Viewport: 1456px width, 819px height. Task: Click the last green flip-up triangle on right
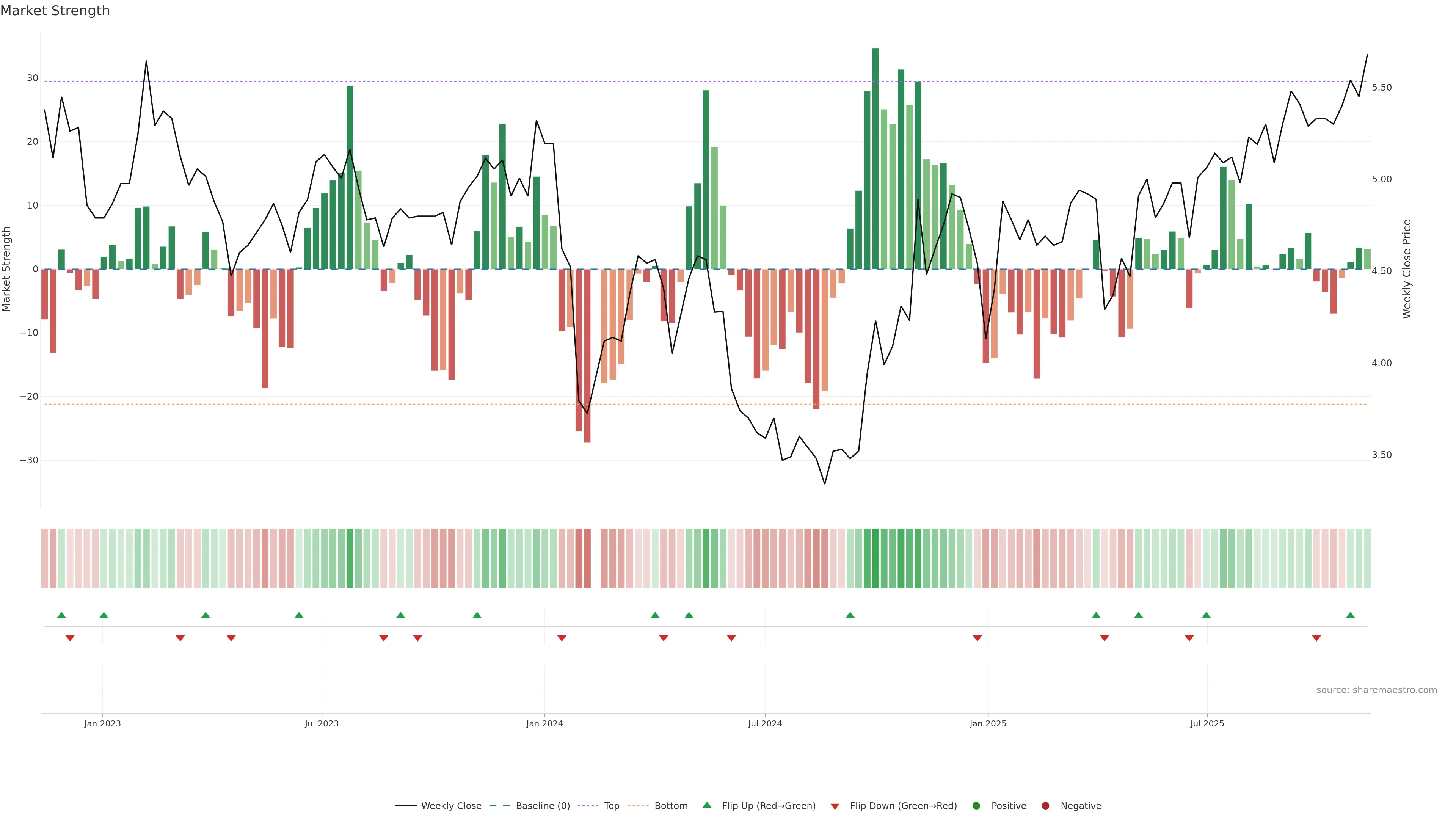pos(1350,615)
